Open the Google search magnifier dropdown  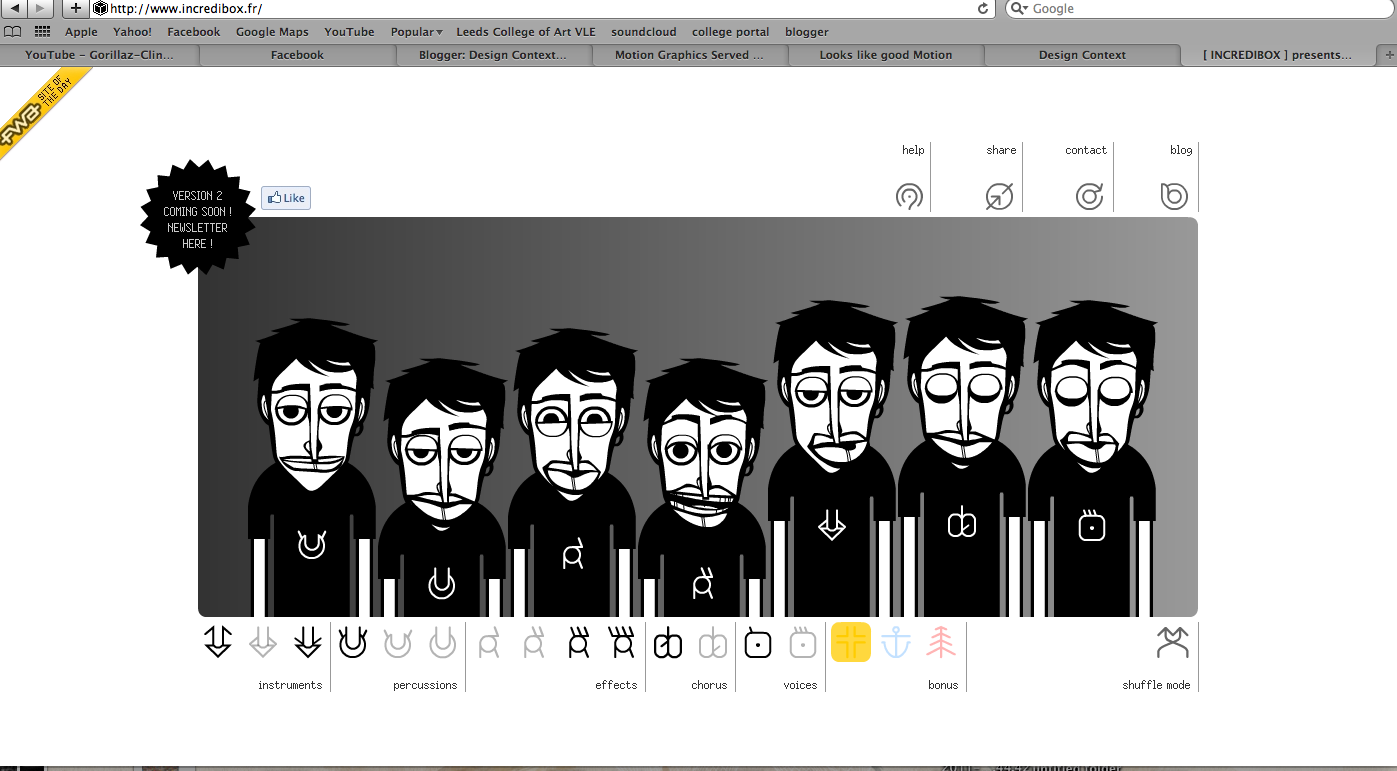pyautogui.click(x=1018, y=8)
